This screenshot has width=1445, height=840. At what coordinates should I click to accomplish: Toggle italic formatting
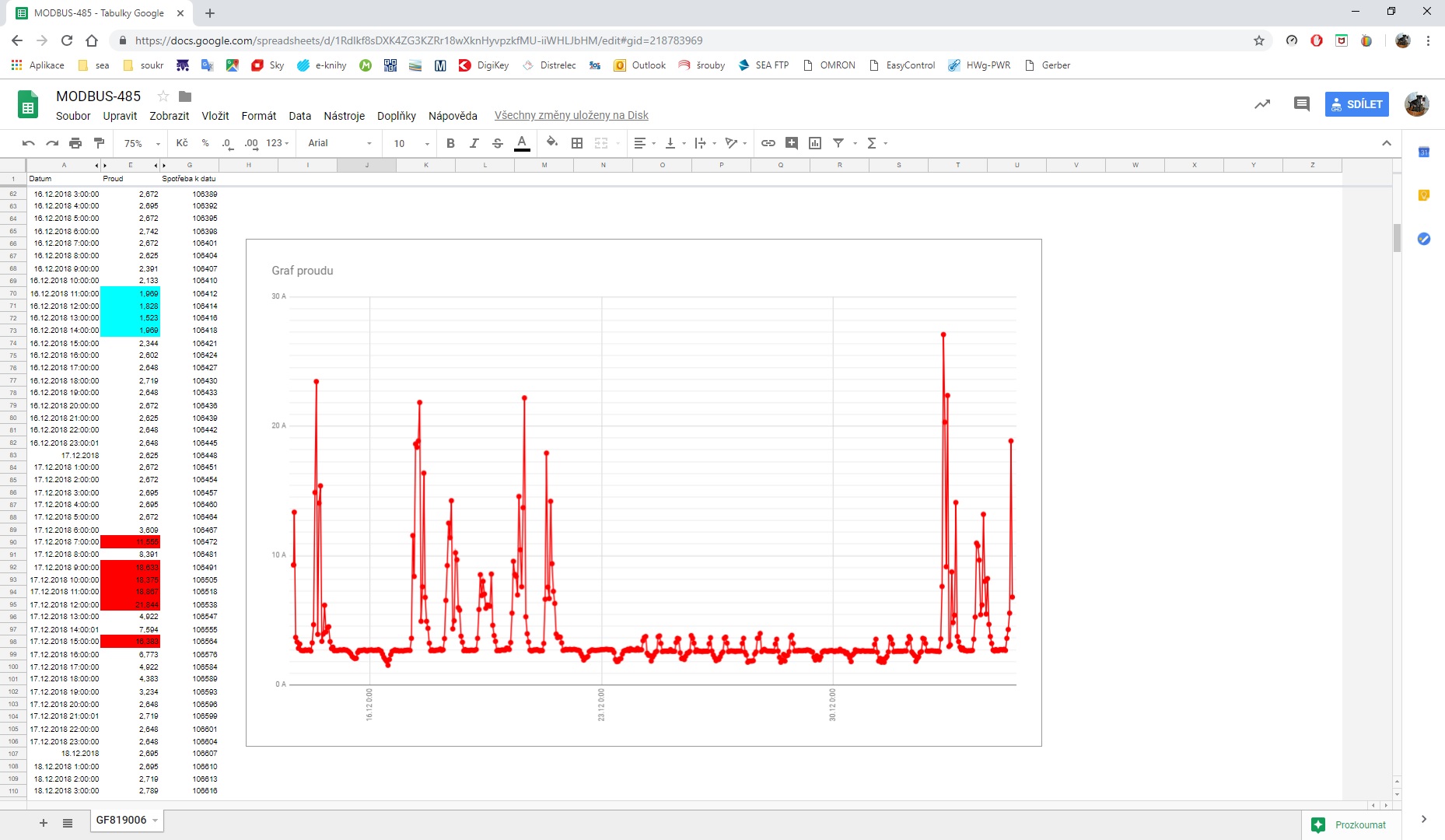tap(474, 143)
